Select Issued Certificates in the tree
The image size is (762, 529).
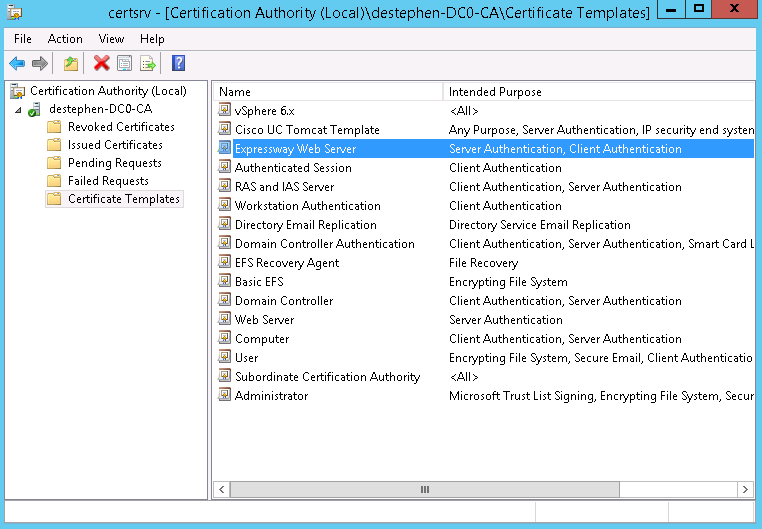click(115, 145)
